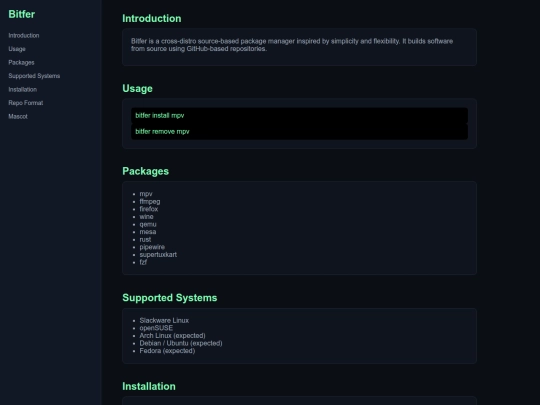The height and width of the screenshot is (405, 540).
Task: Click 'Fedora (expected)' list item
Action: click(167, 351)
